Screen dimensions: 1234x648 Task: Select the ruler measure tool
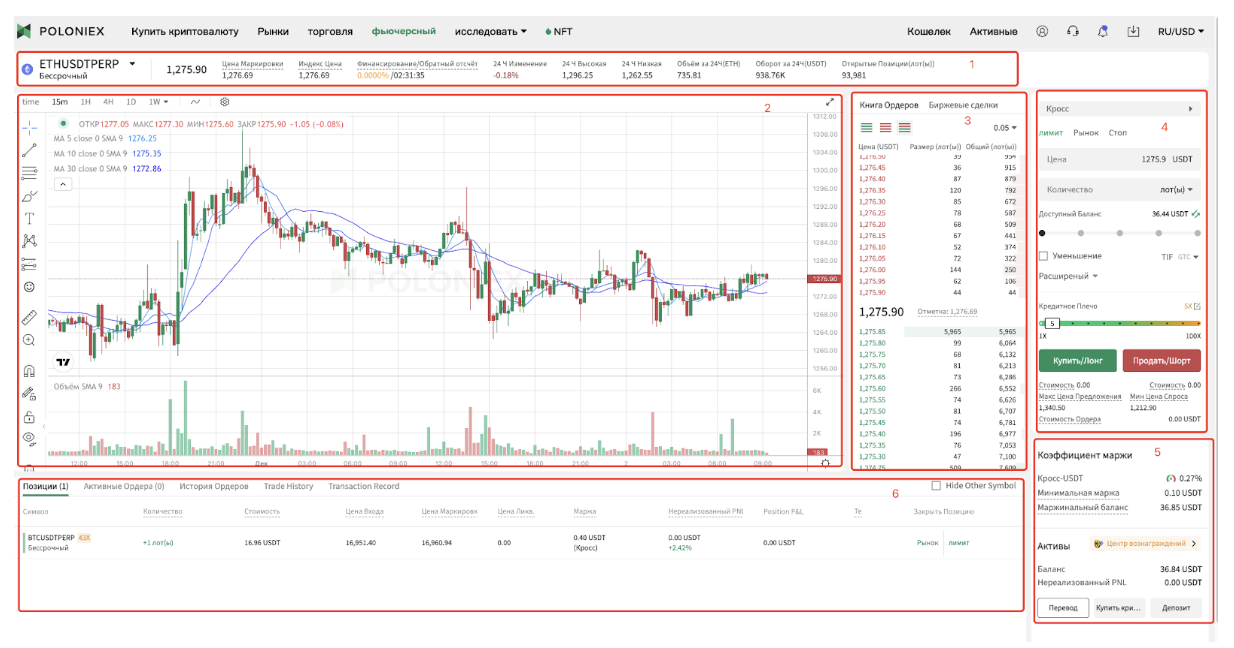click(30, 317)
